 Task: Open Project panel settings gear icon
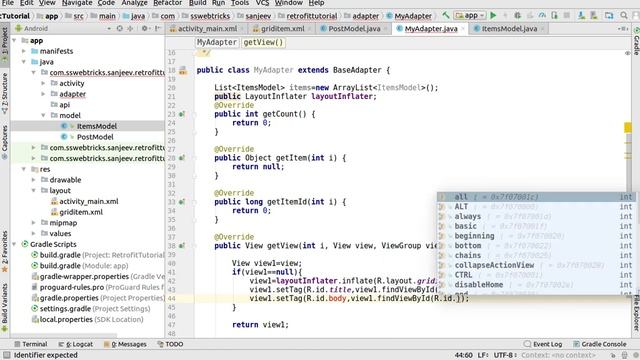(x=145, y=29)
